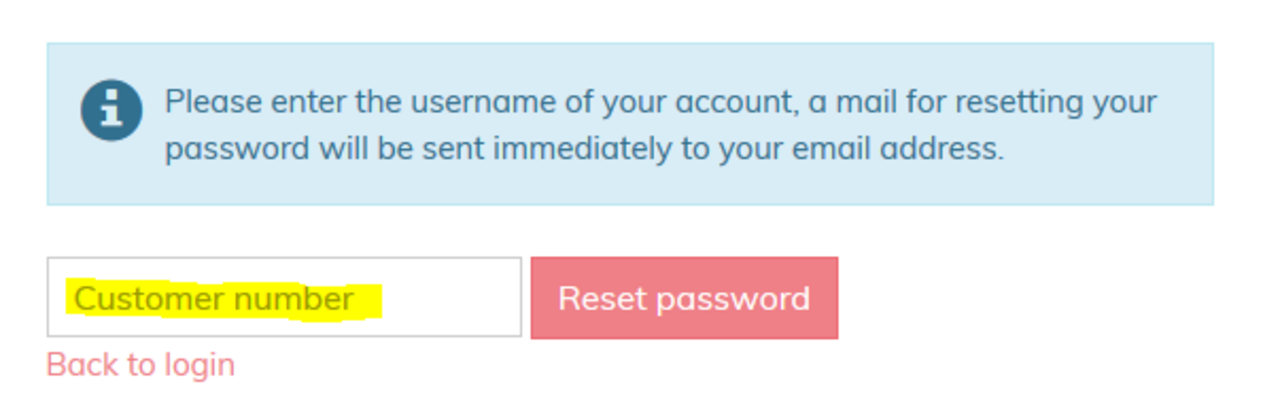Viewport: 1280px width, 420px height.
Task: Click the blue information alert box
Action: (630, 124)
